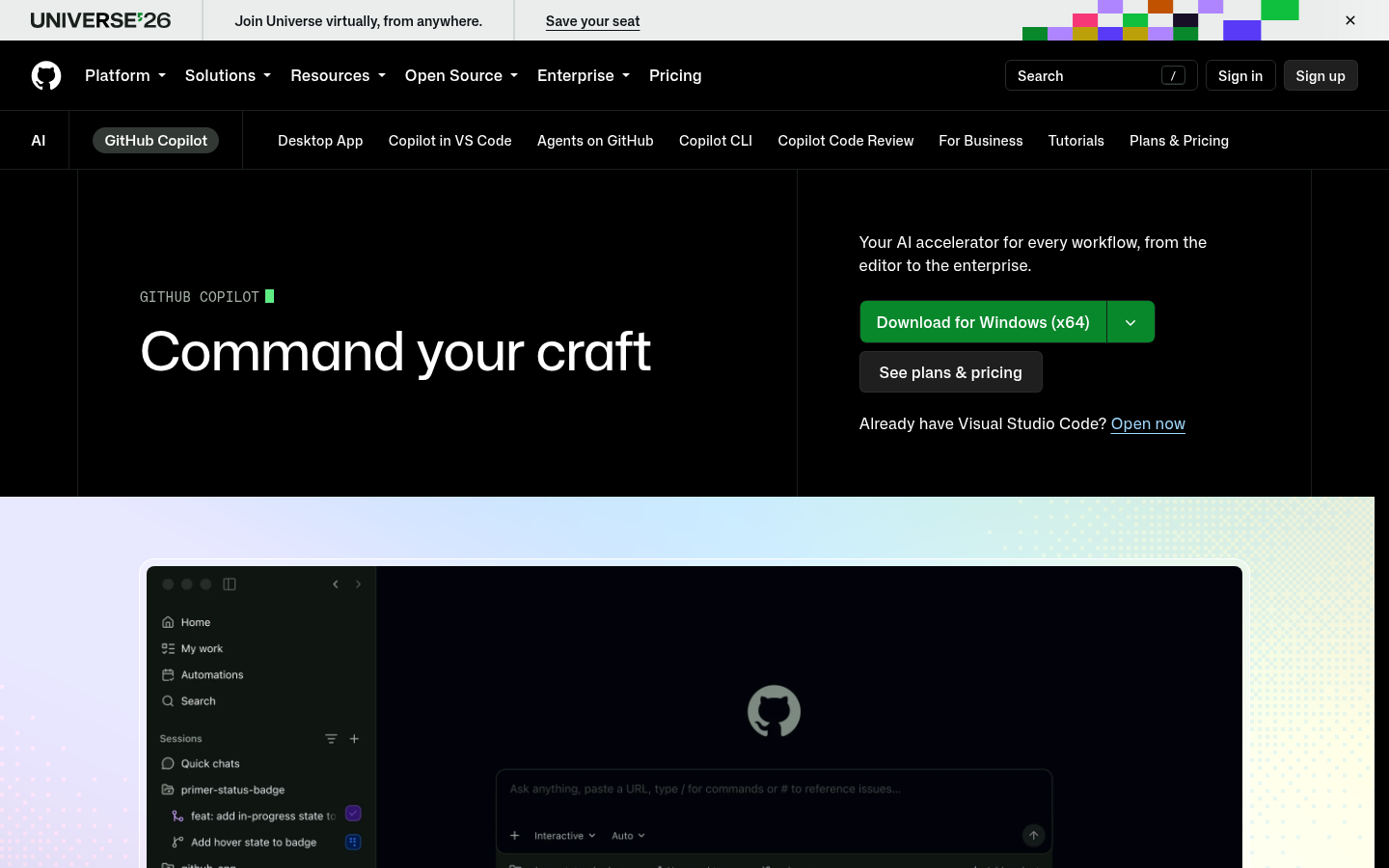Open the download options chevron dropdown
Screen dimensions: 1389x868
(1130, 322)
